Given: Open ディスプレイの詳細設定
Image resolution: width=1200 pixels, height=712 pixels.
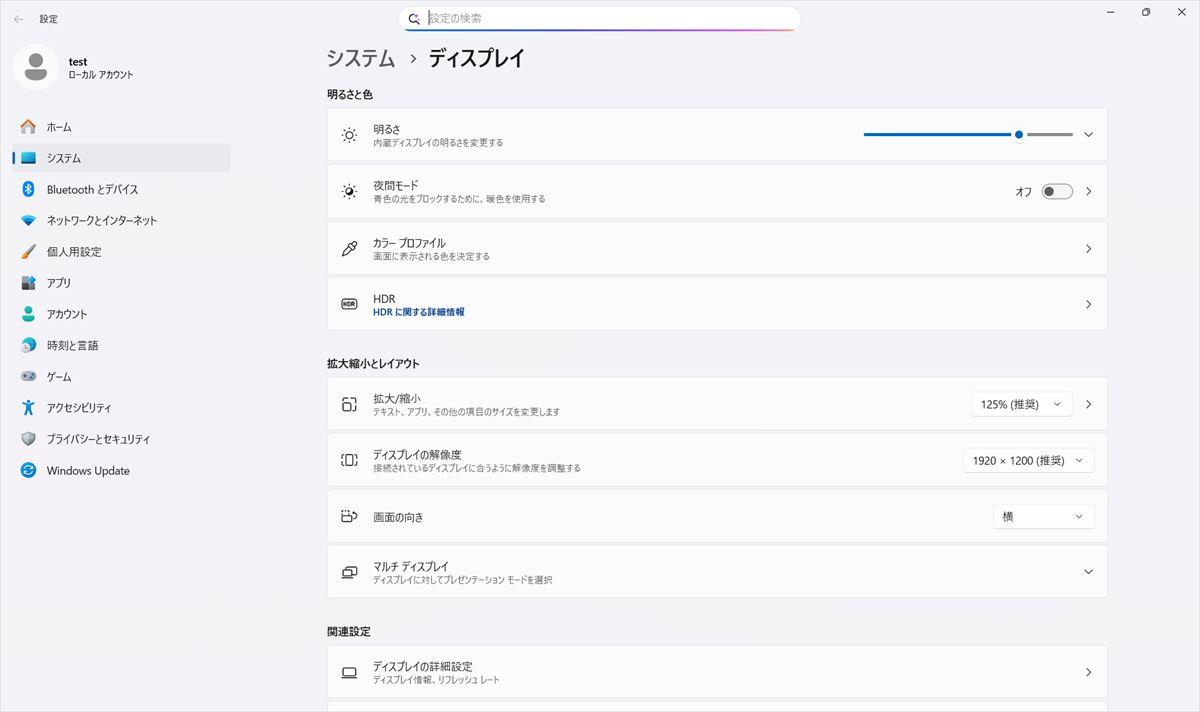Looking at the screenshot, I should click(x=716, y=672).
